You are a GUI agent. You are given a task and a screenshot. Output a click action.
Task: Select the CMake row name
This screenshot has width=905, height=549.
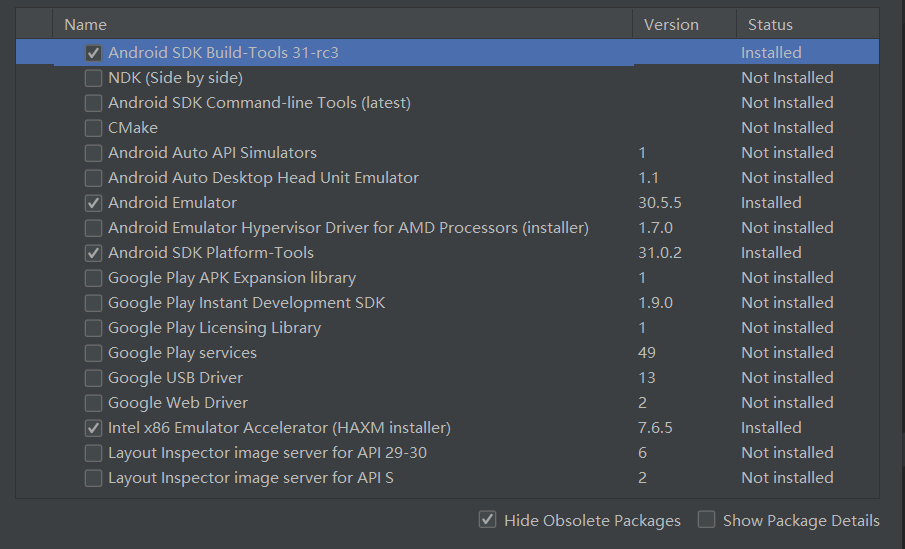pyautogui.click(x=133, y=128)
